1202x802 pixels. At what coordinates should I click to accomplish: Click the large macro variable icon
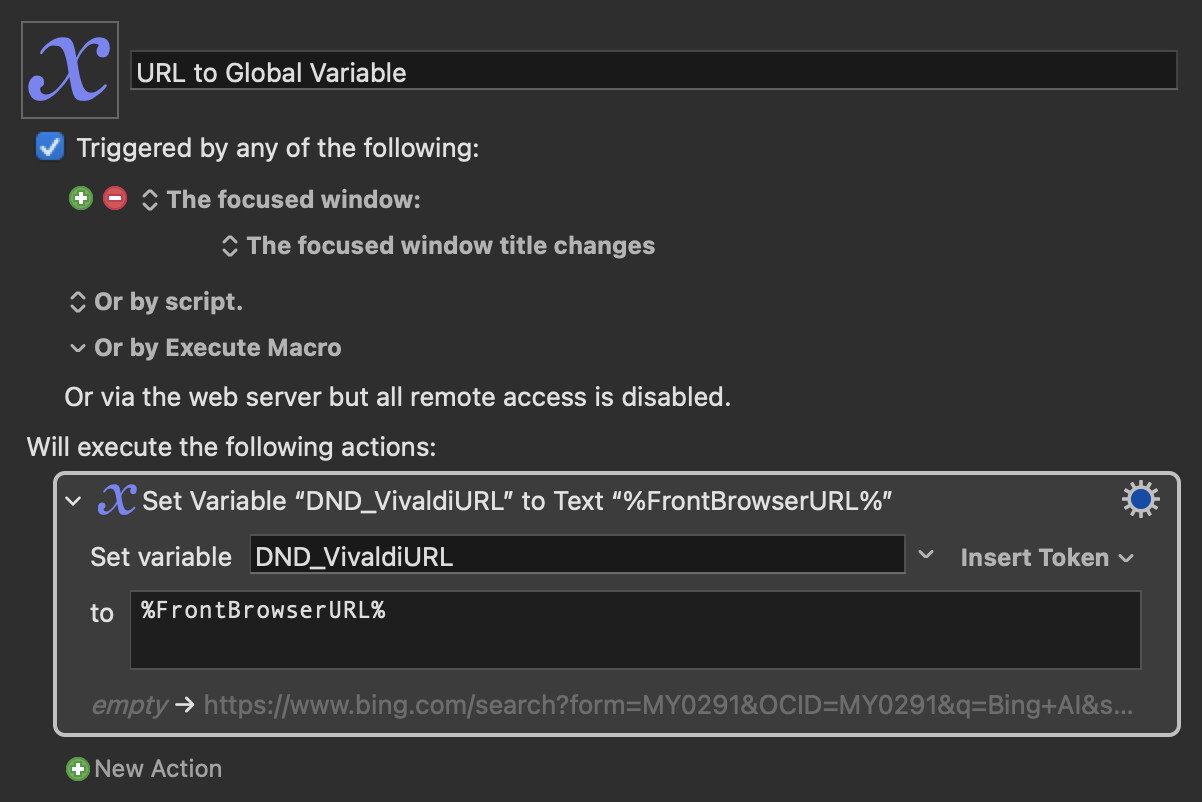point(69,70)
